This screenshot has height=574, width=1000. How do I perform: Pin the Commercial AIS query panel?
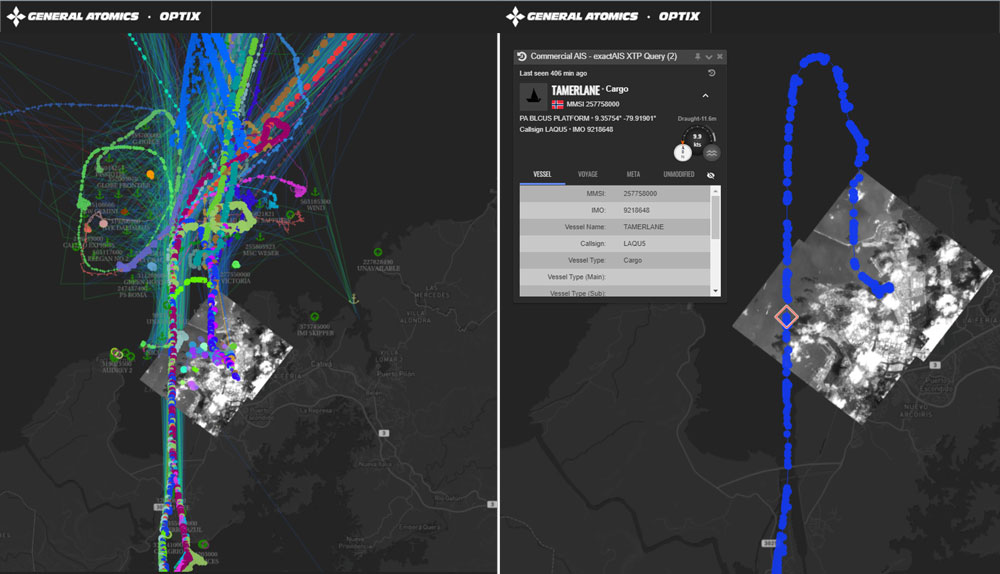click(698, 57)
